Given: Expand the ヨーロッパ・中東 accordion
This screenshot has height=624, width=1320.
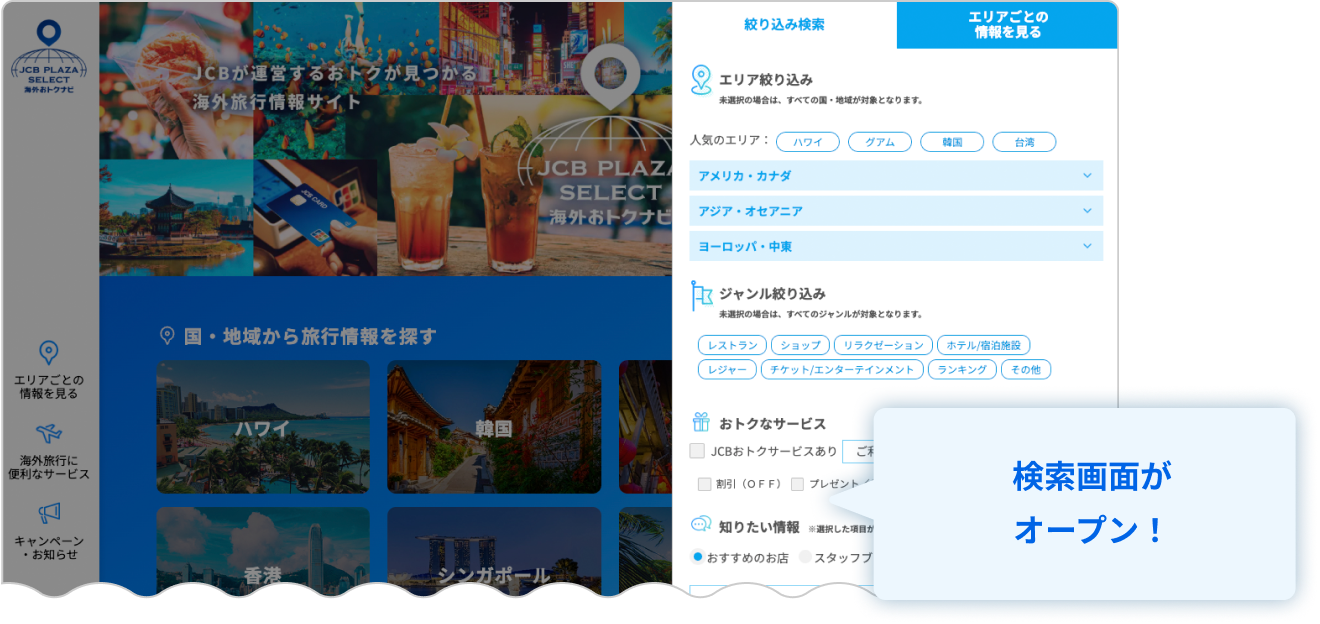Looking at the screenshot, I should click(x=896, y=246).
